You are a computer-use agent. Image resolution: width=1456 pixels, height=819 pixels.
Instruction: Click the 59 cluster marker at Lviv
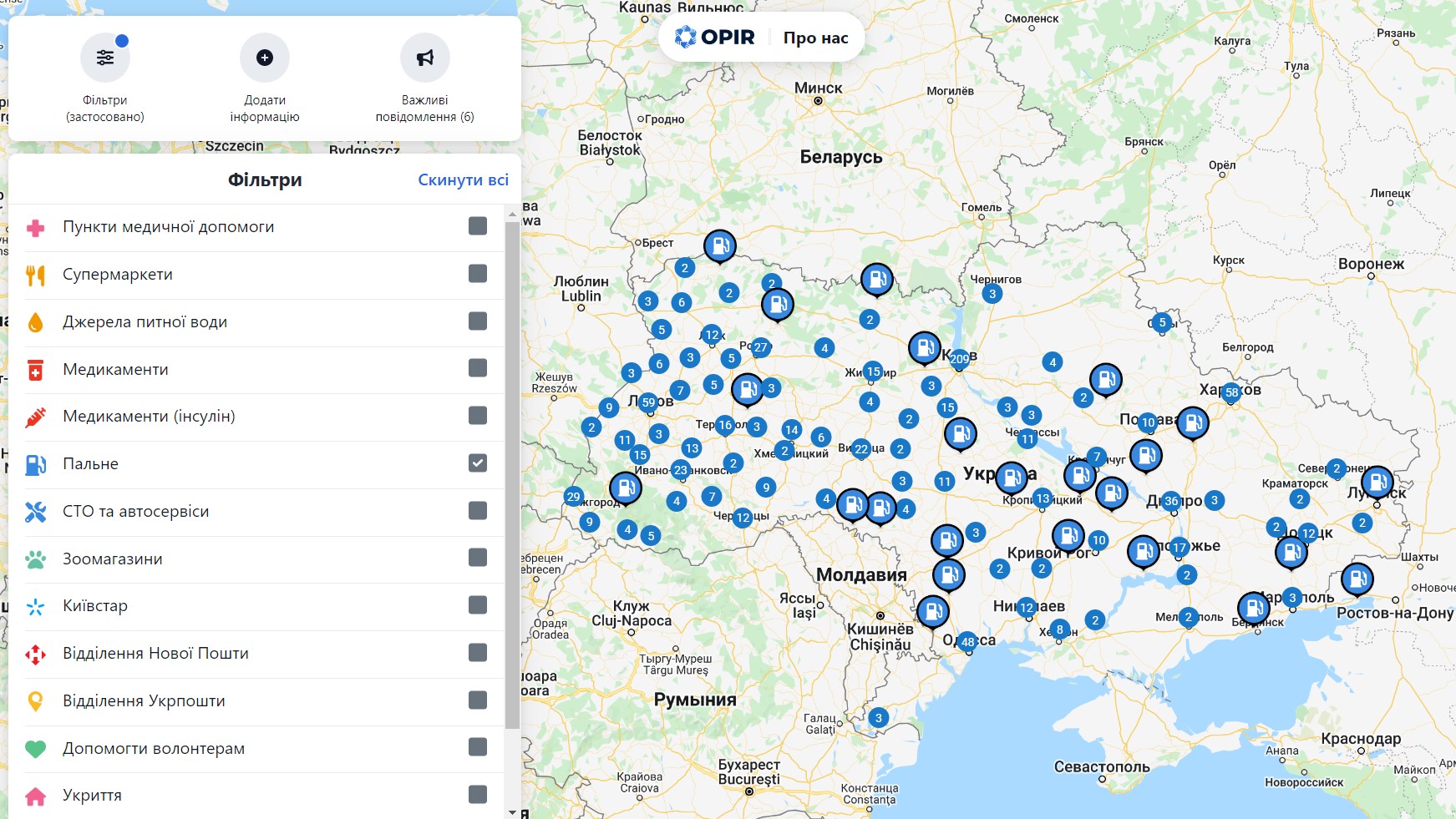(x=648, y=402)
